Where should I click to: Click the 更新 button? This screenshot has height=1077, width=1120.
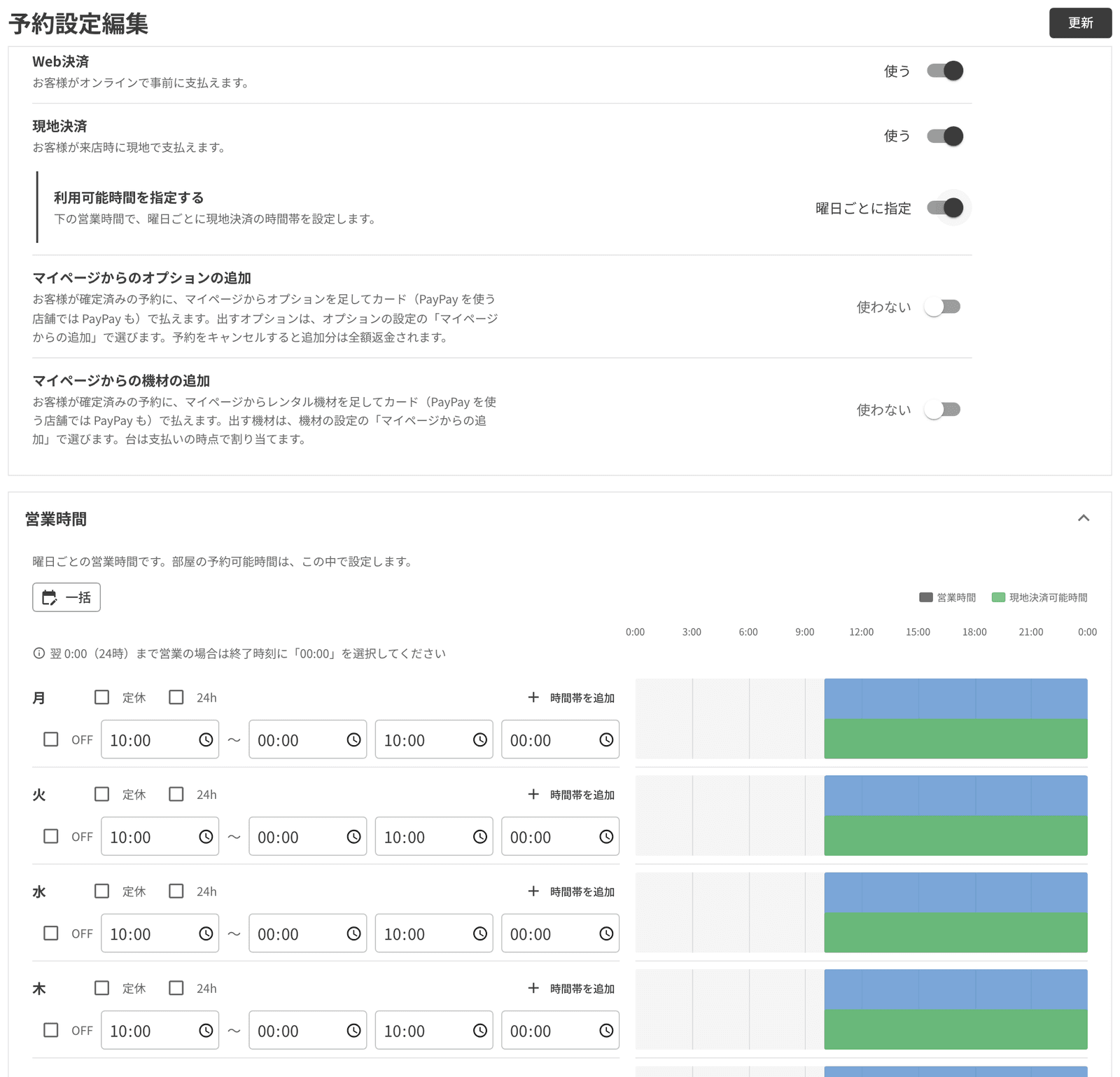[1080, 23]
